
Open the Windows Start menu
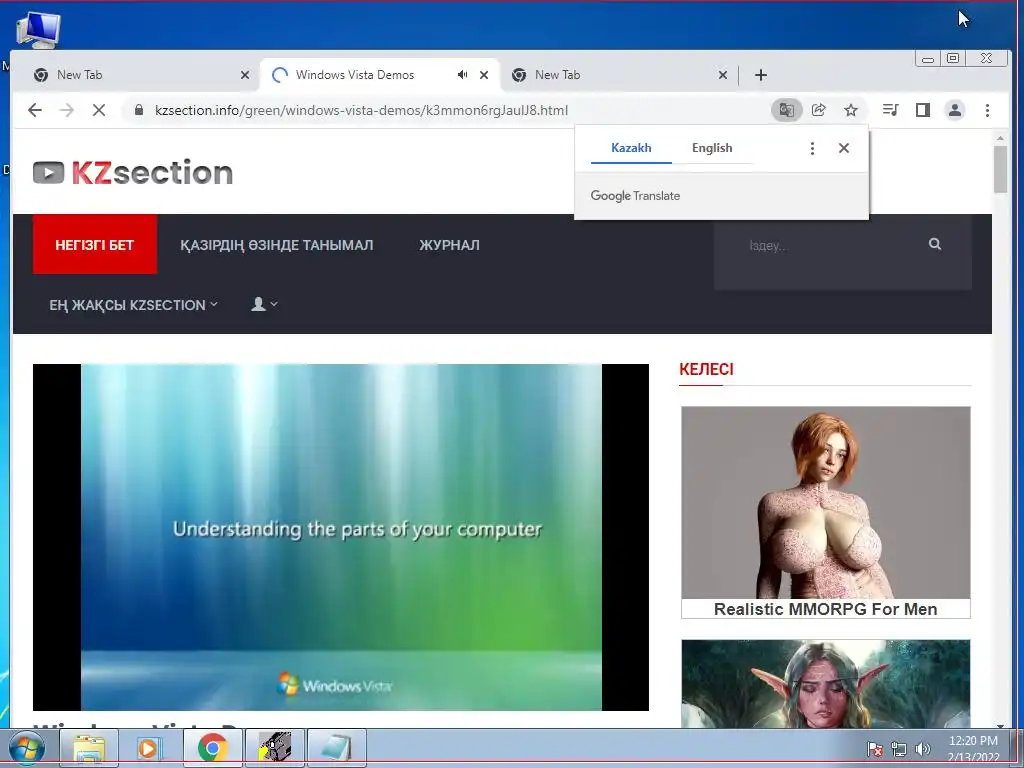pyautogui.click(x=27, y=748)
